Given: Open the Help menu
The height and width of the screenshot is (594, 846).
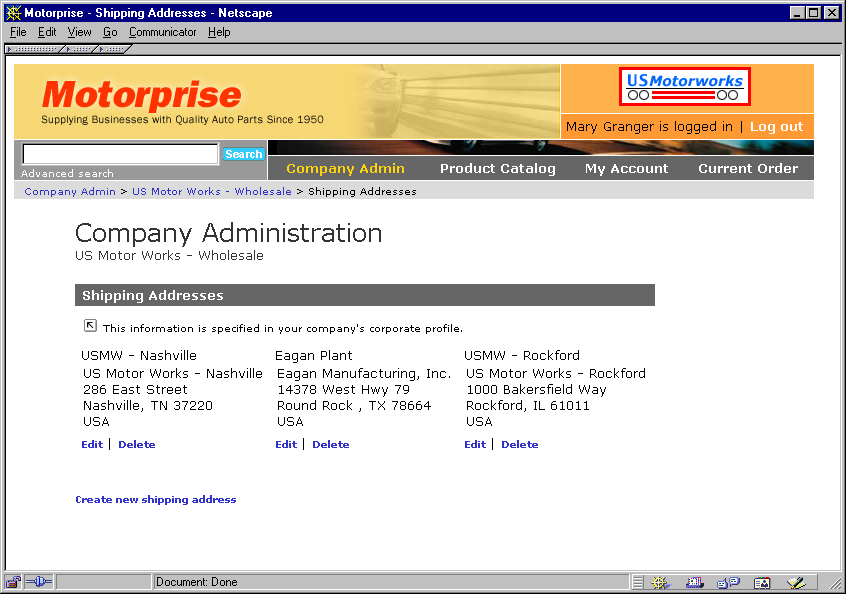Looking at the screenshot, I should 219,32.
